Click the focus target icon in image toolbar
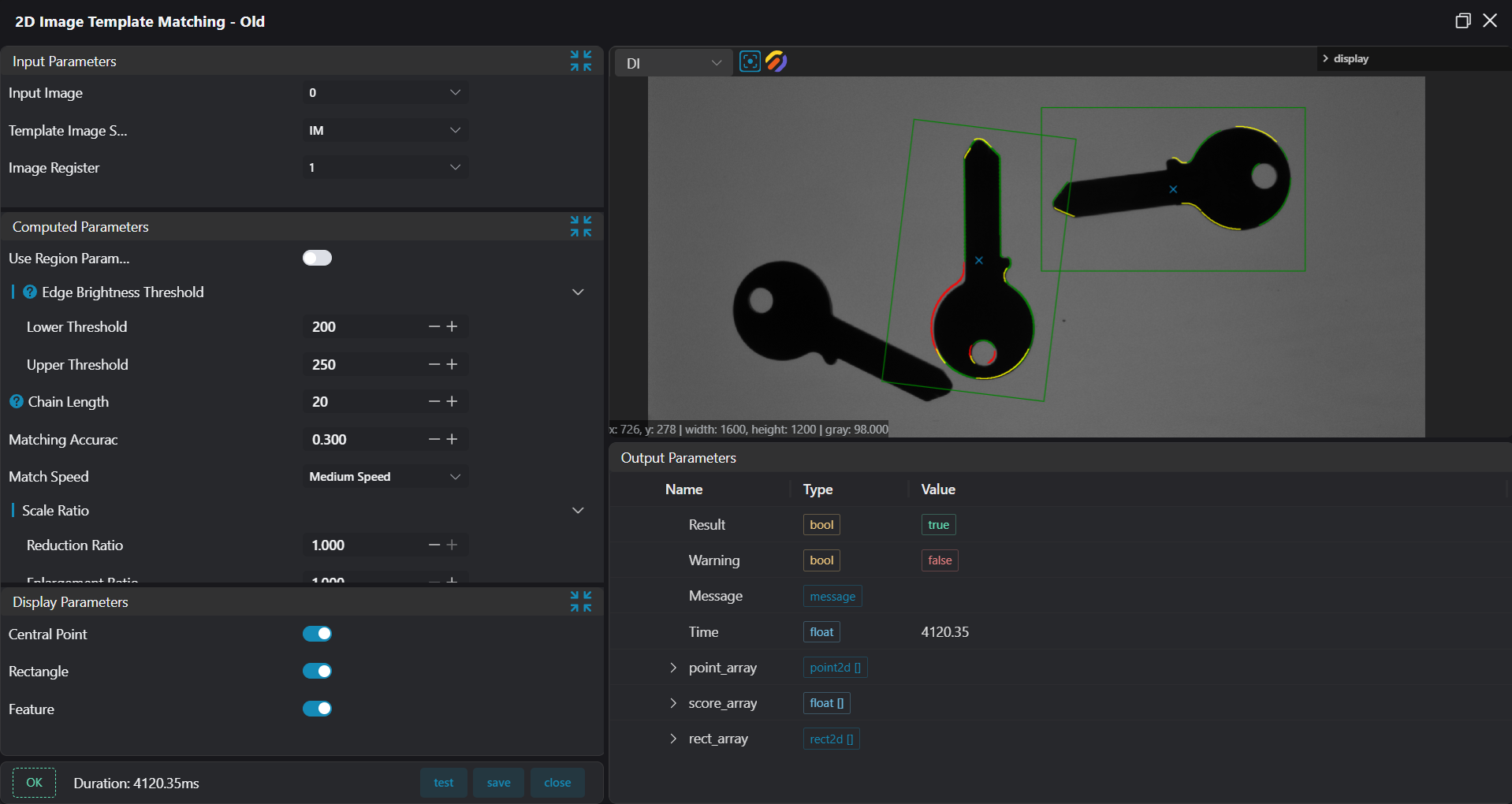 pos(750,61)
